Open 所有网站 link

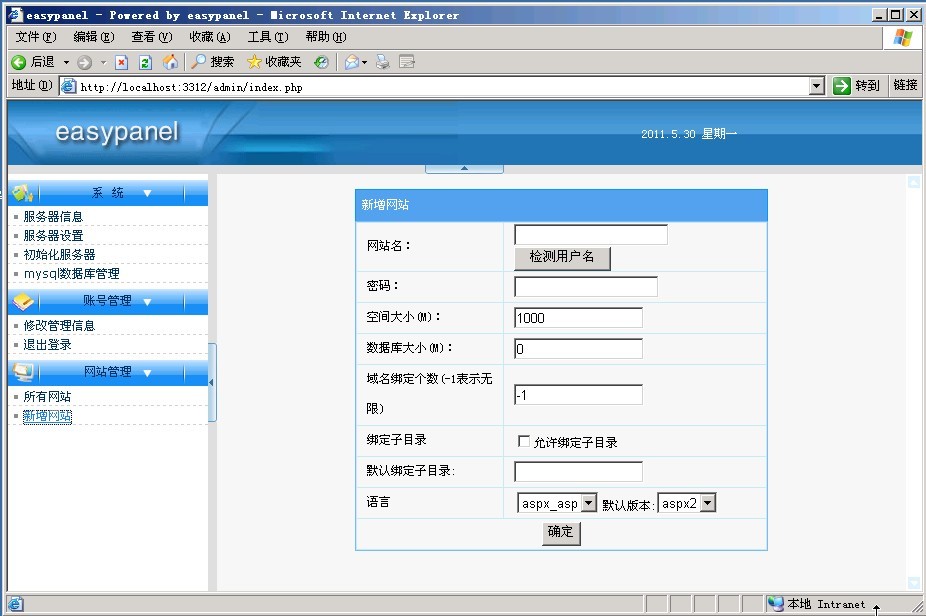(x=47, y=396)
